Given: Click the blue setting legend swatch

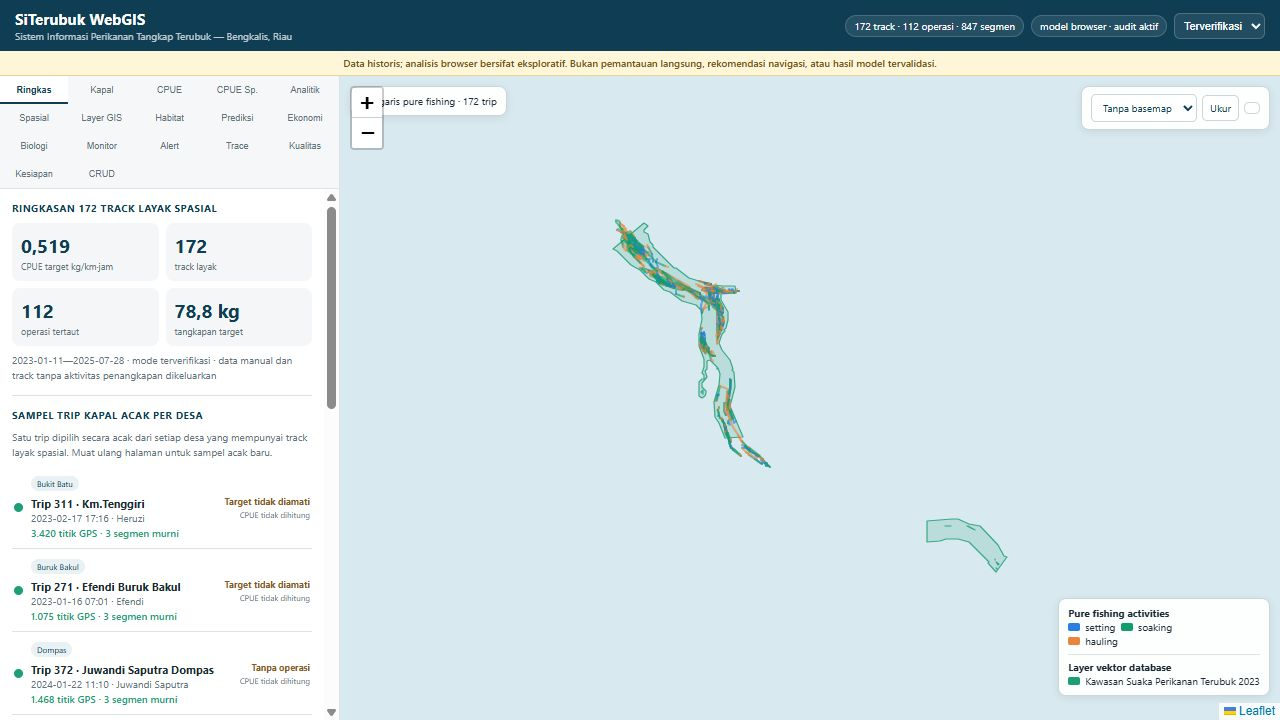Looking at the screenshot, I should click(1074, 628).
